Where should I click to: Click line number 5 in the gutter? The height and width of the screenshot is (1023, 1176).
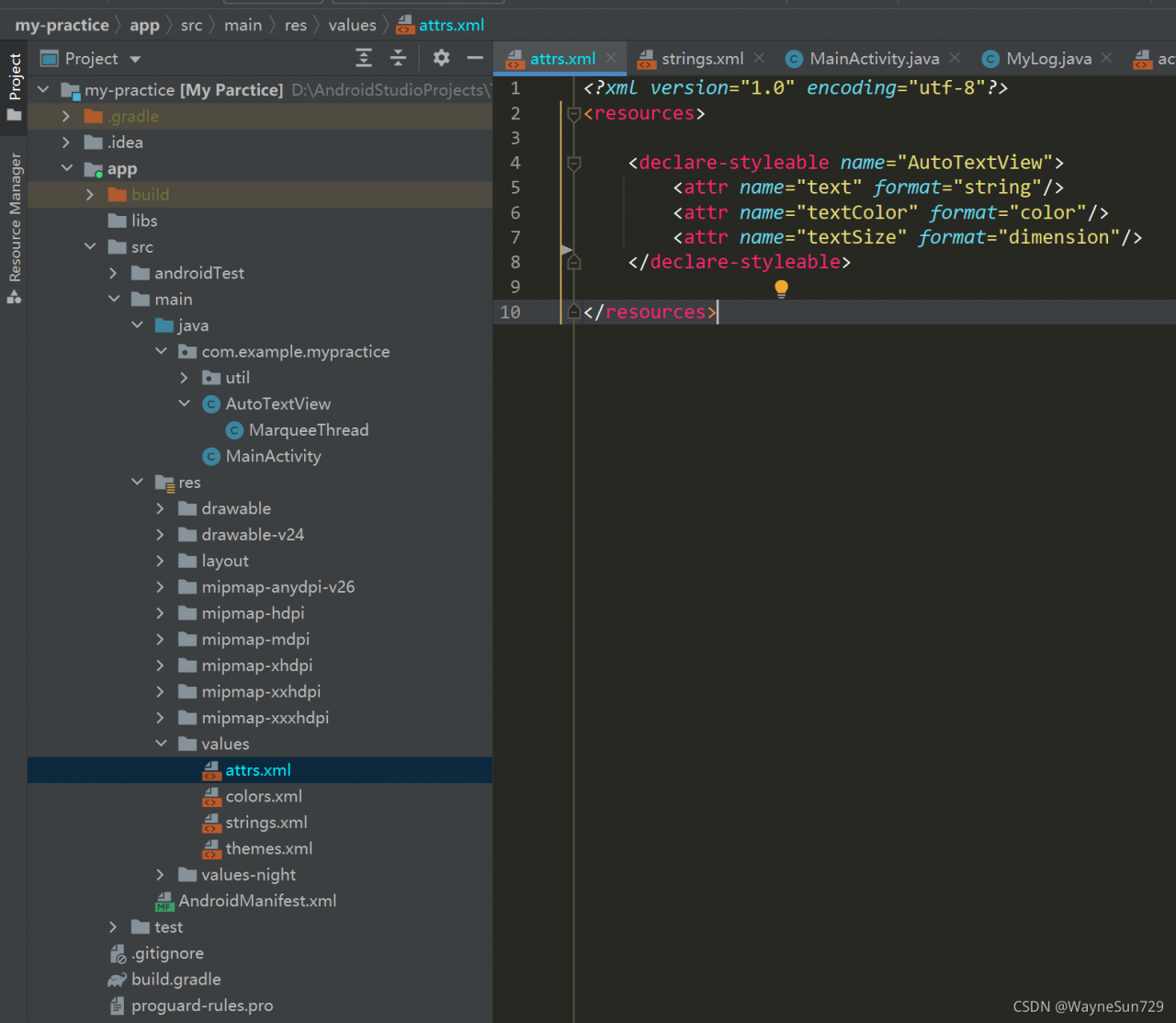coord(514,188)
